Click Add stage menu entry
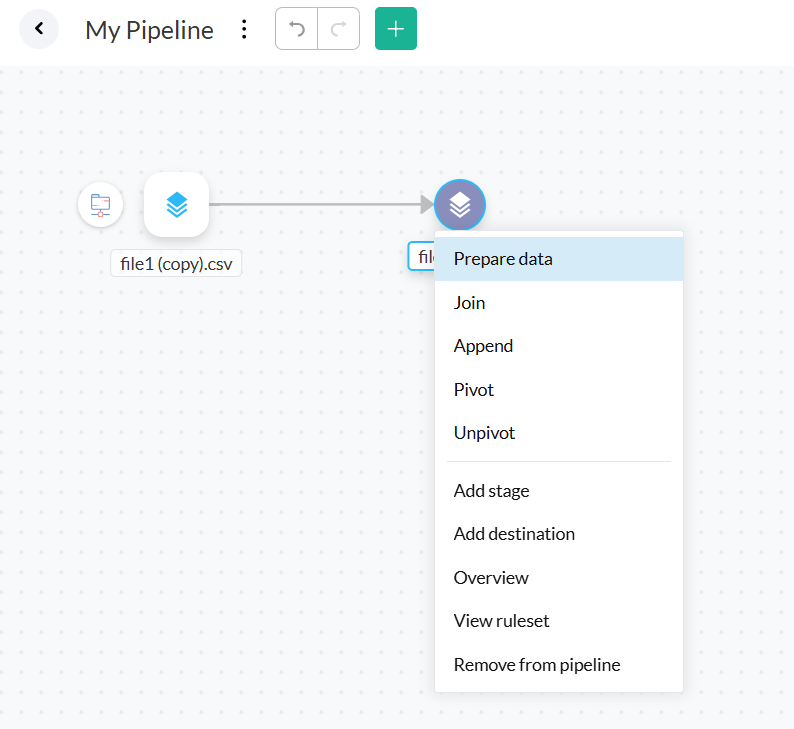 491,491
